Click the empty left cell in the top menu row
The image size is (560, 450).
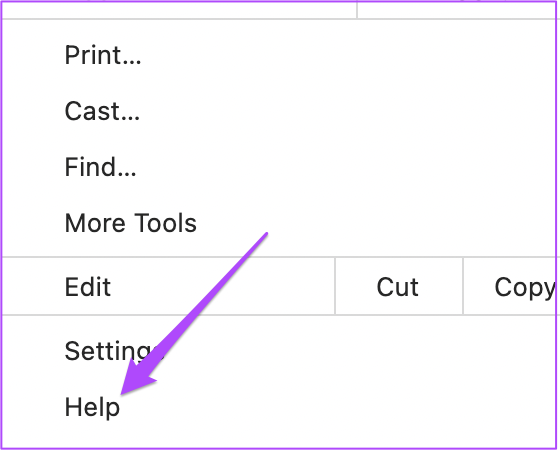click(x=179, y=10)
